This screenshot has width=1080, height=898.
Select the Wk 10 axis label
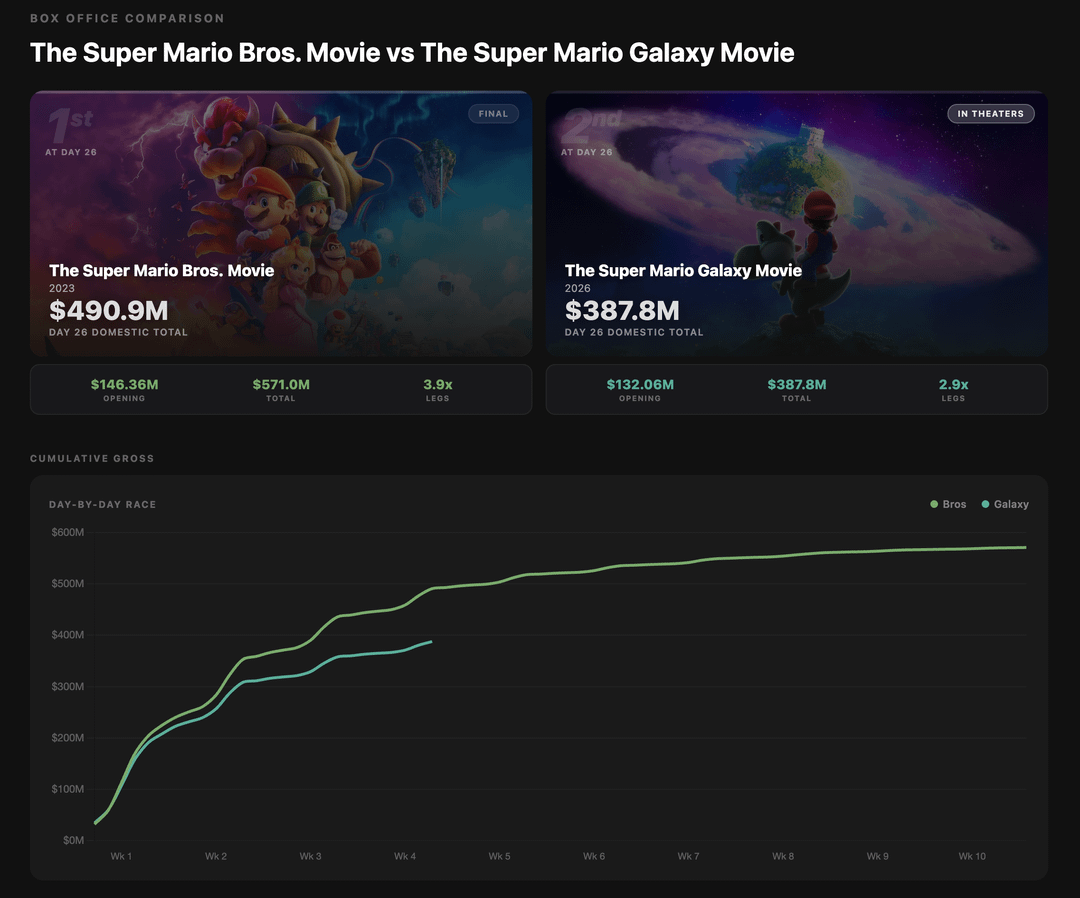point(972,857)
